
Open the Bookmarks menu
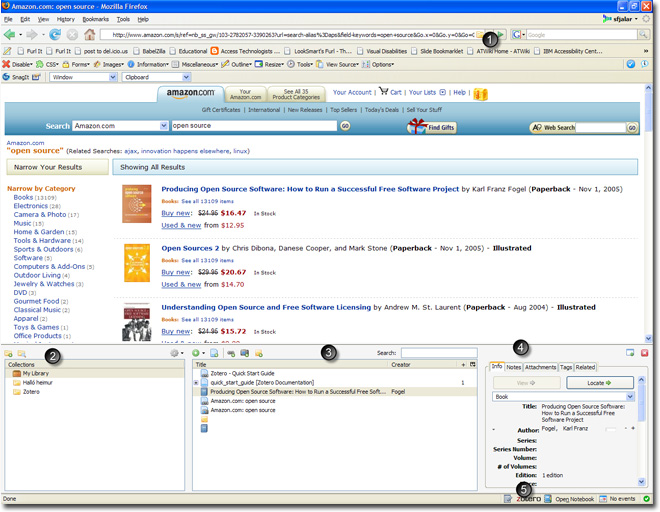tap(96, 19)
